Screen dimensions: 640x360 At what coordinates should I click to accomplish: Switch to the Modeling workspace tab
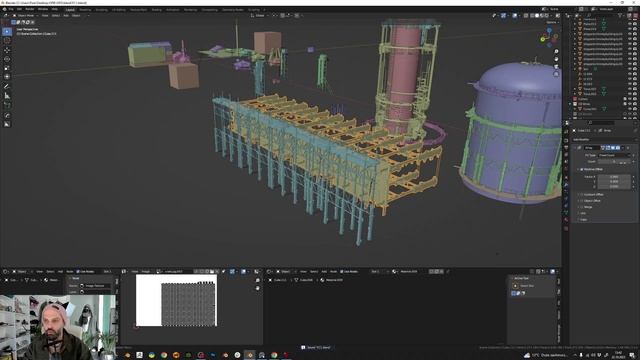(x=85, y=9)
